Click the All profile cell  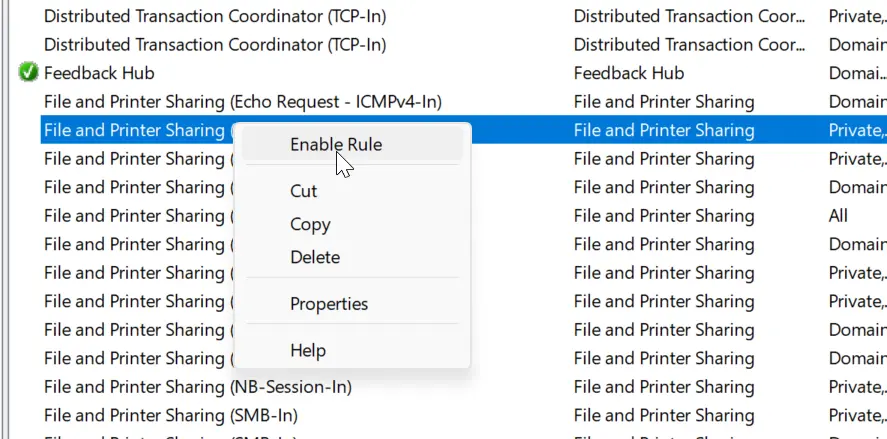(x=838, y=216)
